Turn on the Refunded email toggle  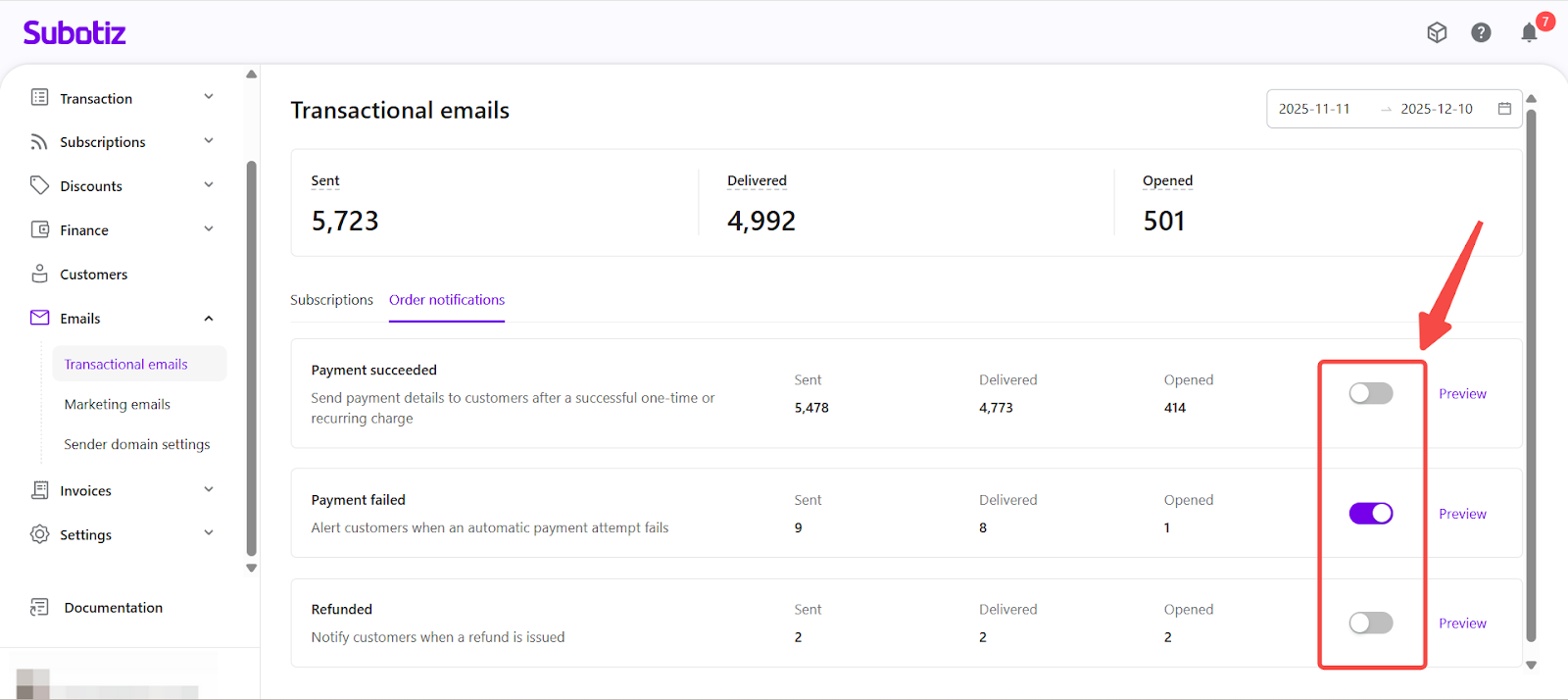pos(1370,624)
